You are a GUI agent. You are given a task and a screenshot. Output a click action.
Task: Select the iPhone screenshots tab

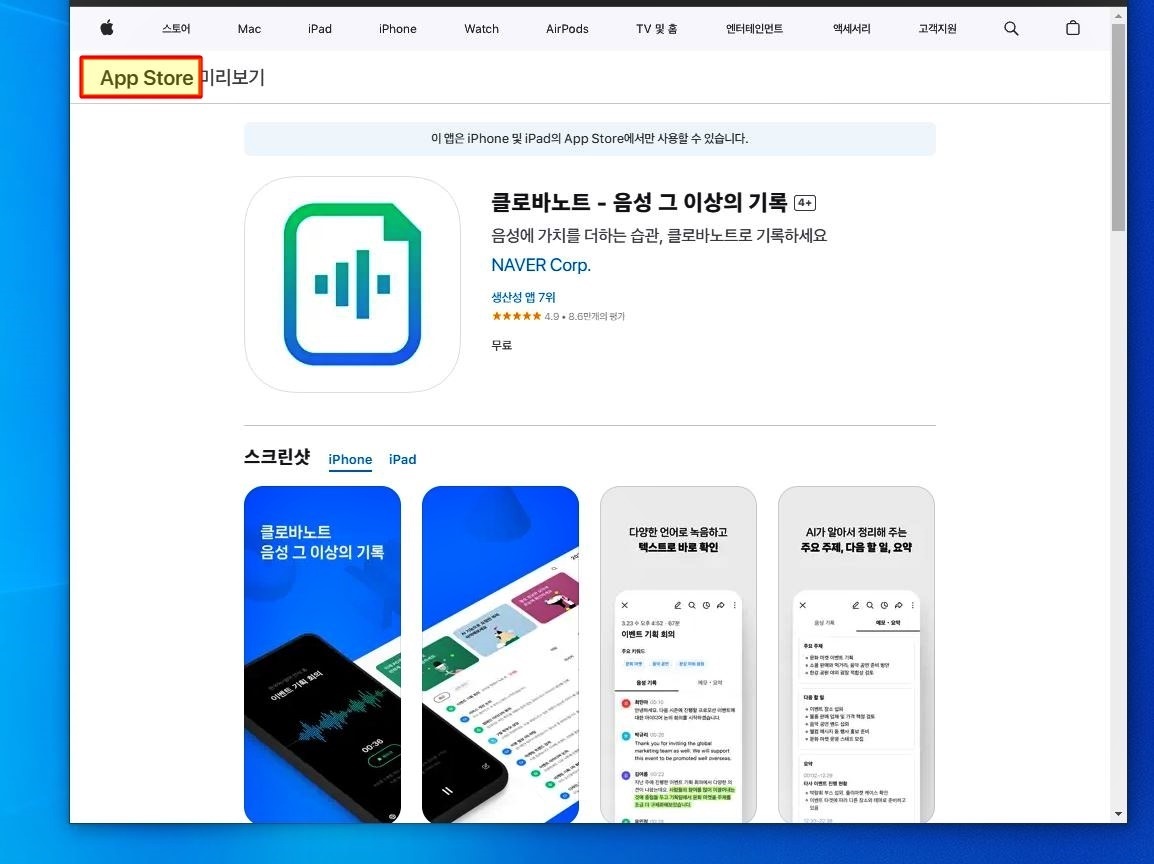pos(350,459)
